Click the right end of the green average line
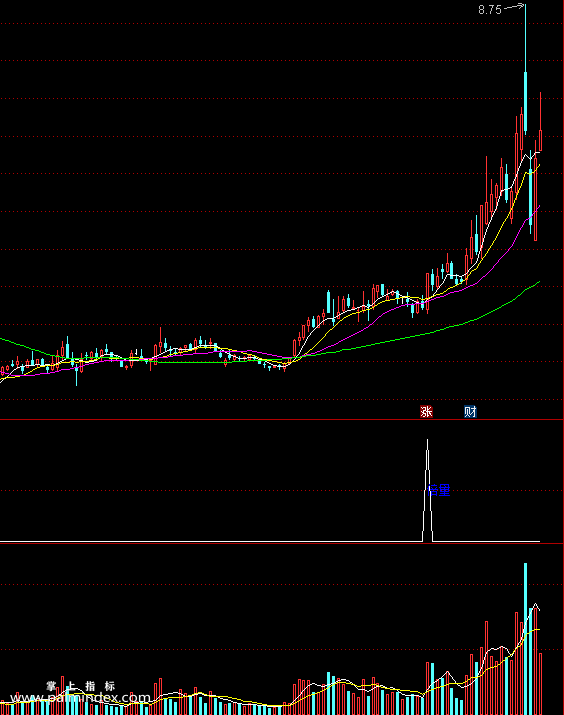 click(539, 282)
